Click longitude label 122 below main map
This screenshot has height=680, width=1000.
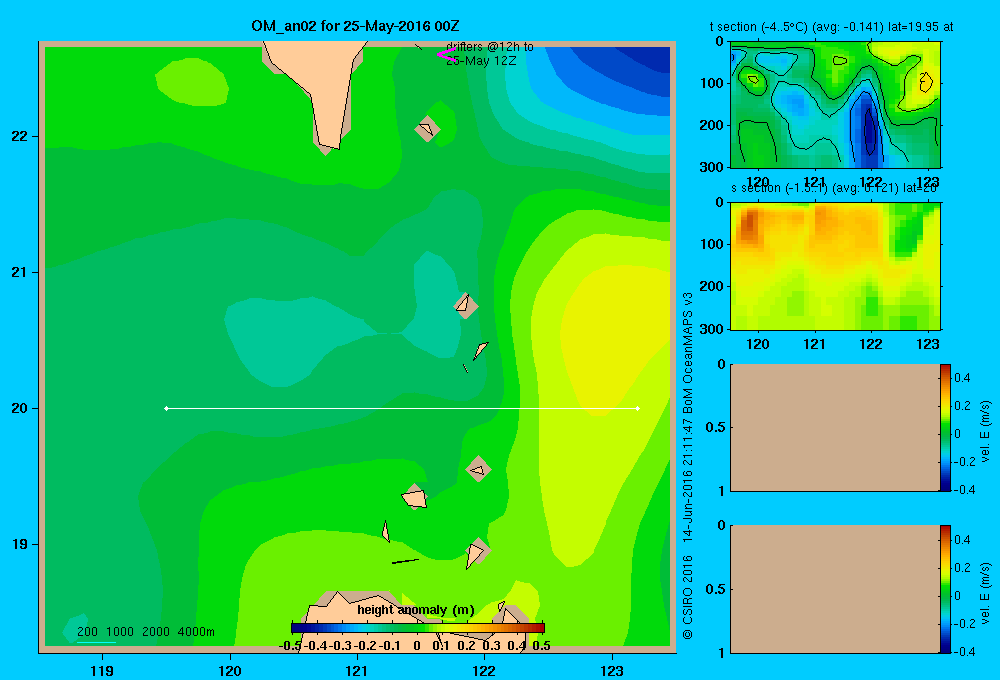484,670
